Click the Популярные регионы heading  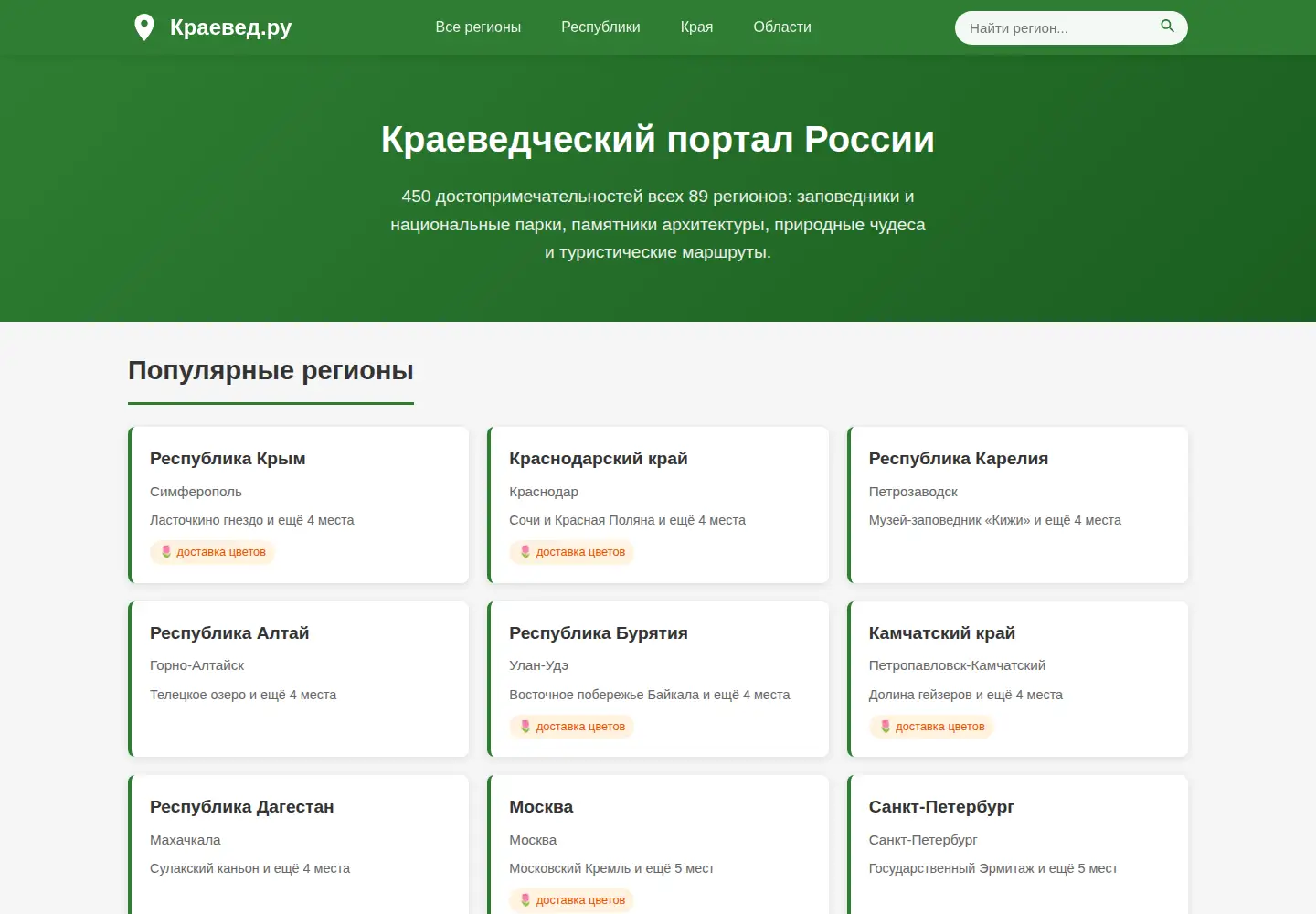[x=271, y=370]
